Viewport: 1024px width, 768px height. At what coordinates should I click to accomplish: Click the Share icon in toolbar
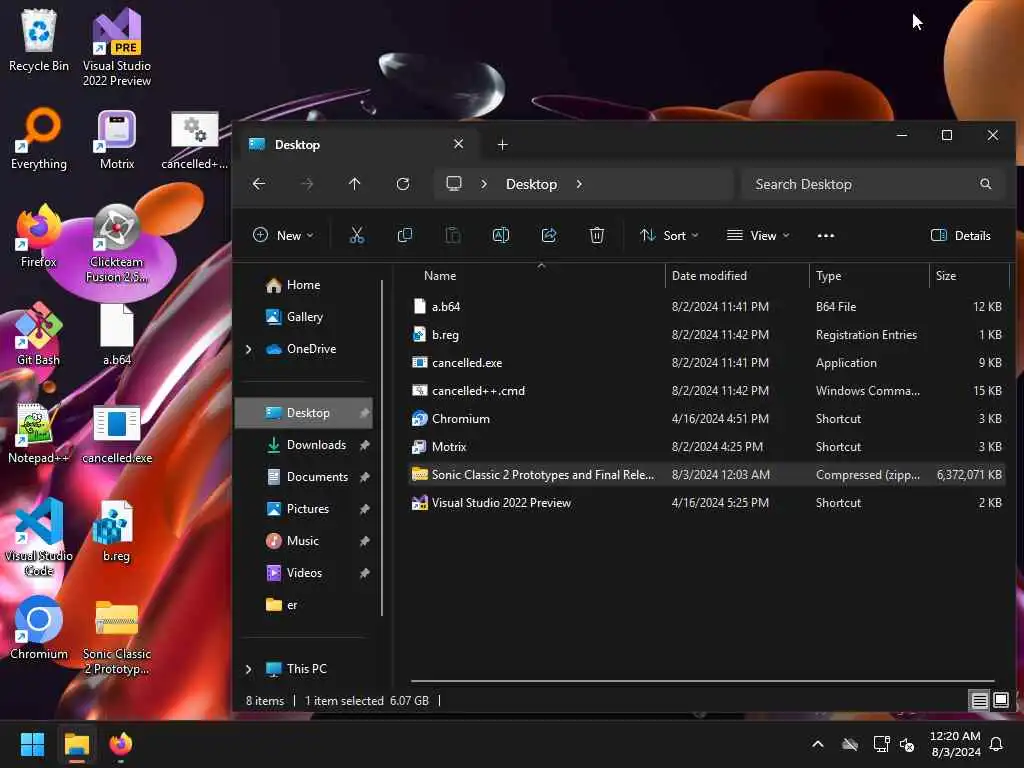(549, 235)
